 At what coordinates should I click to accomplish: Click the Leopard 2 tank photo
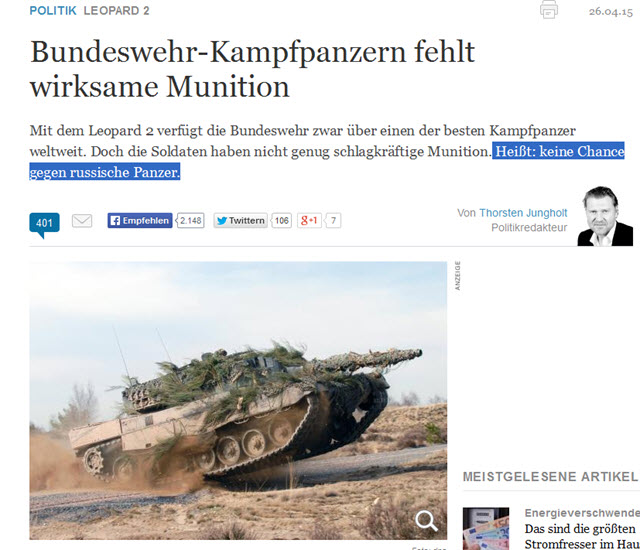coord(238,401)
